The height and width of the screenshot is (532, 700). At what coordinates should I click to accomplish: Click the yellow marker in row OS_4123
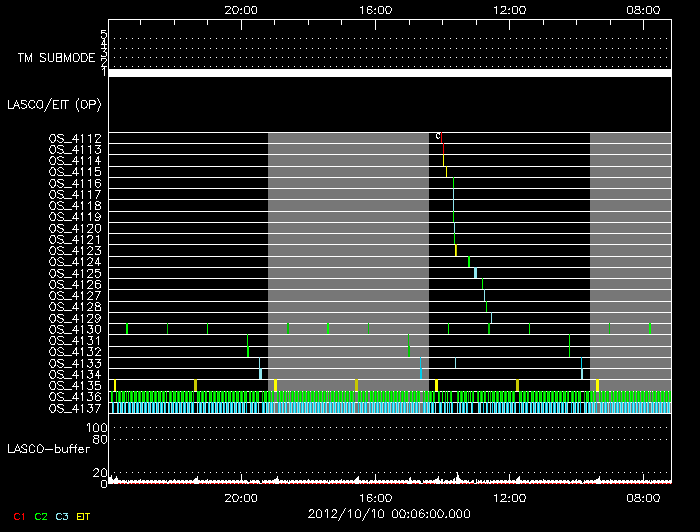(x=456, y=250)
